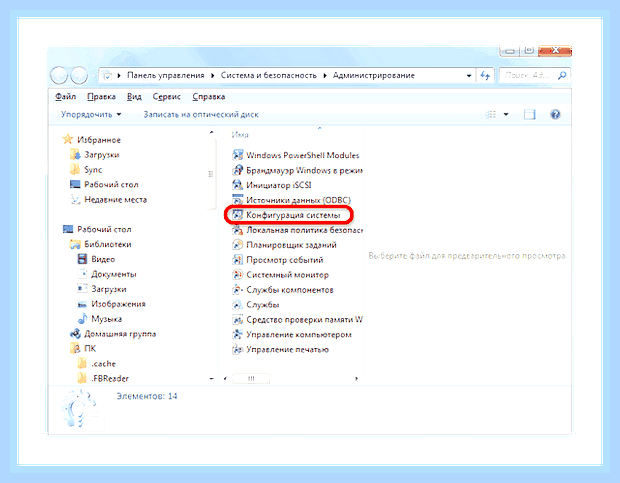Select the Службы компонентов icon
This screenshot has width=620, height=483.
coord(237,290)
